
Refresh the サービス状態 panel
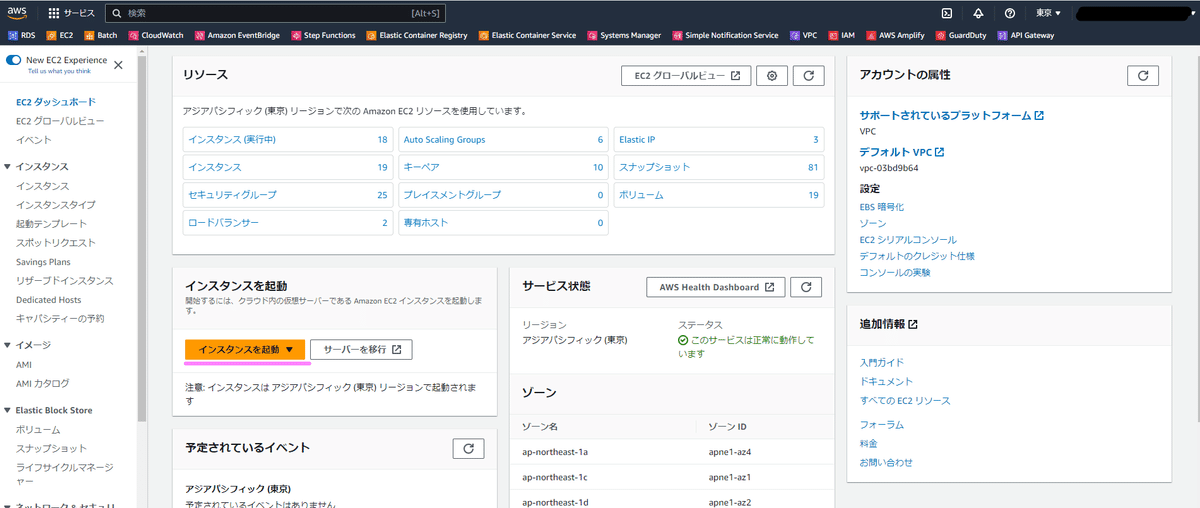point(806,287)
